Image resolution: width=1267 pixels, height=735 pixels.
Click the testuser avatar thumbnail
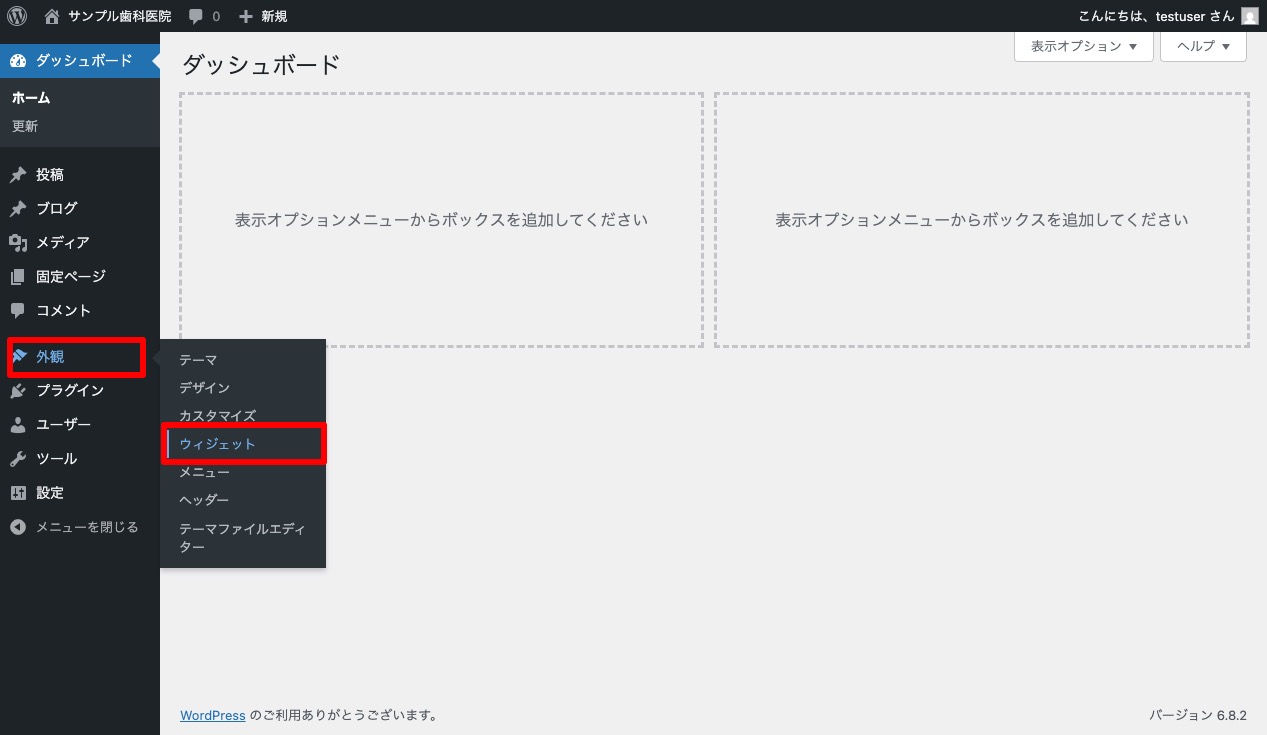pyautogui.click(x=1249, y=15)
